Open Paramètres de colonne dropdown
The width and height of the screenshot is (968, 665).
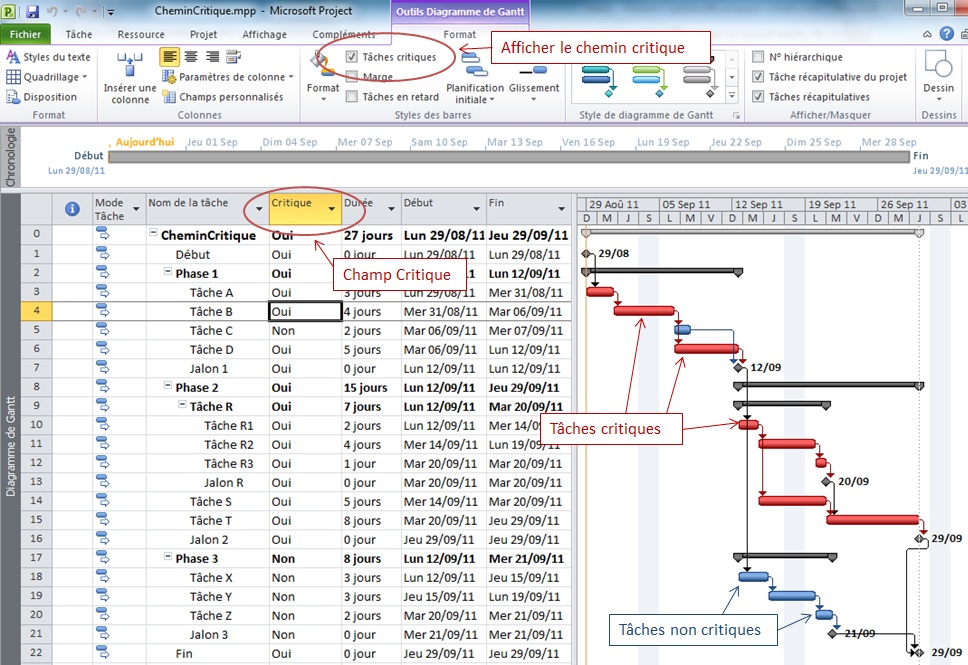click(228, 77)
